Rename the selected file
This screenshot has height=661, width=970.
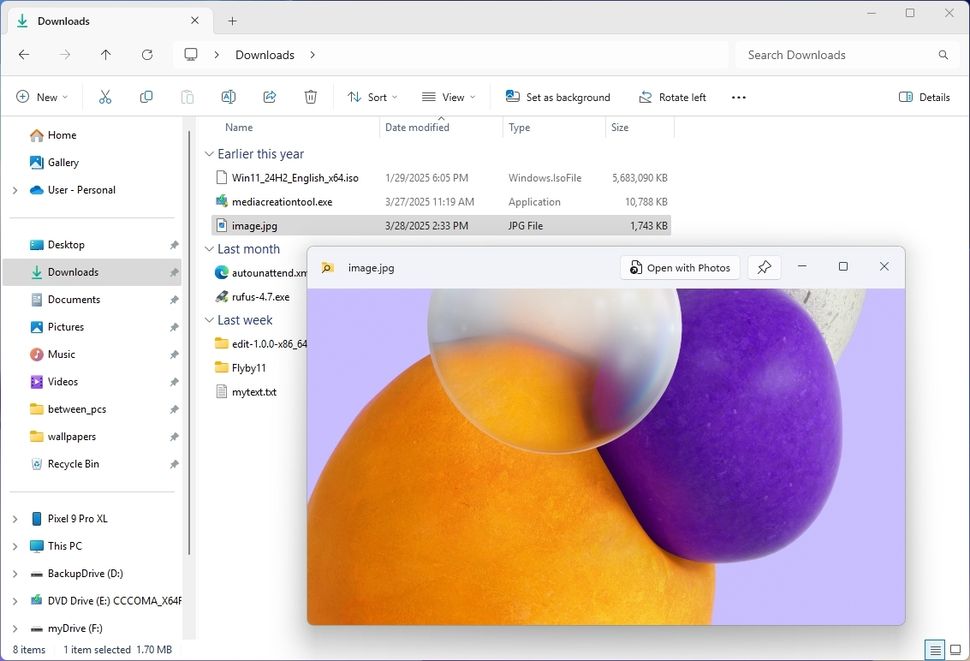[x=228, y=97]
